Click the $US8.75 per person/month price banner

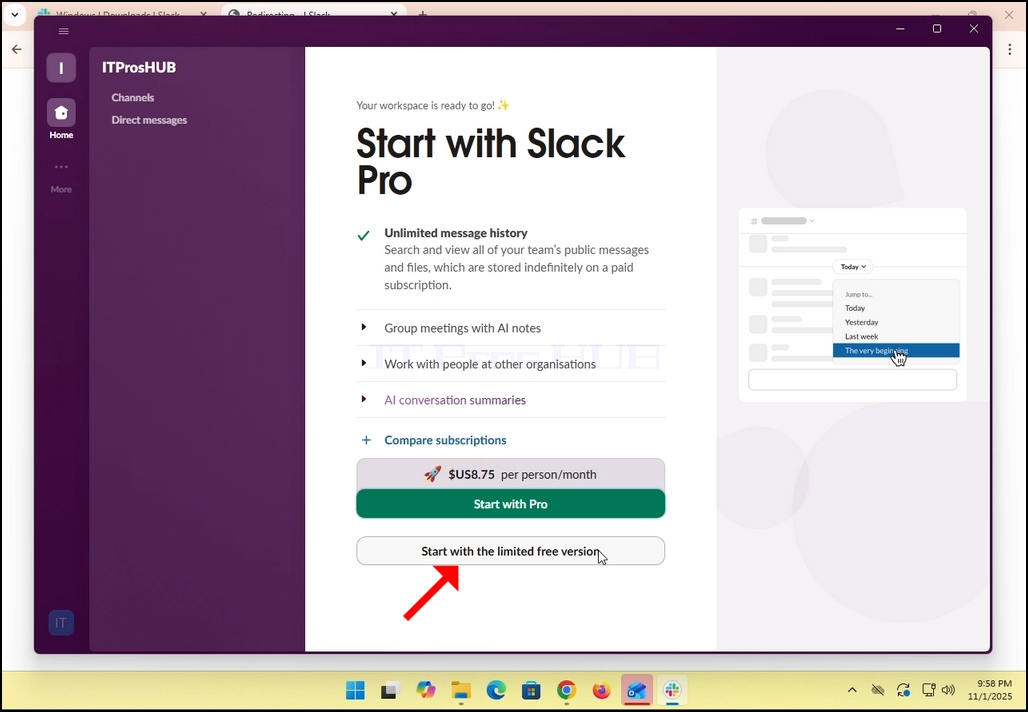(x=510, y=474)
